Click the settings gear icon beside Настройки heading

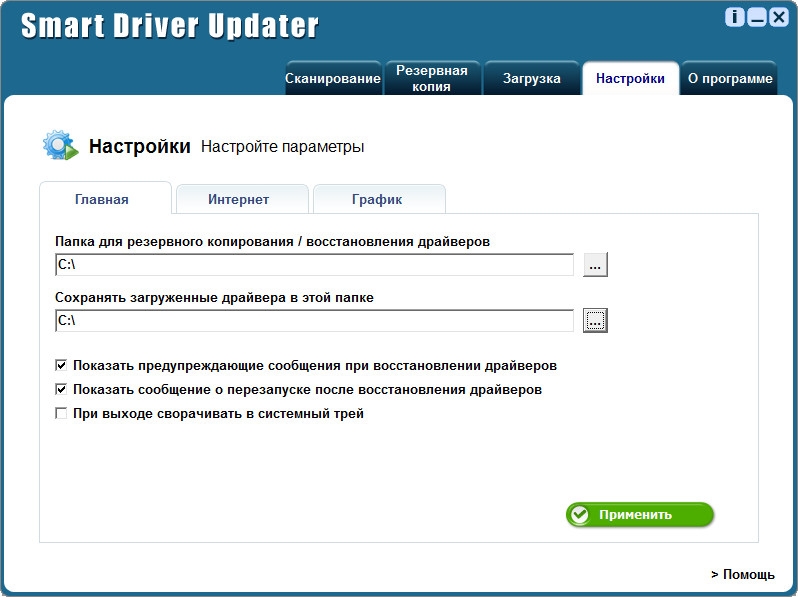pos(60,145)
